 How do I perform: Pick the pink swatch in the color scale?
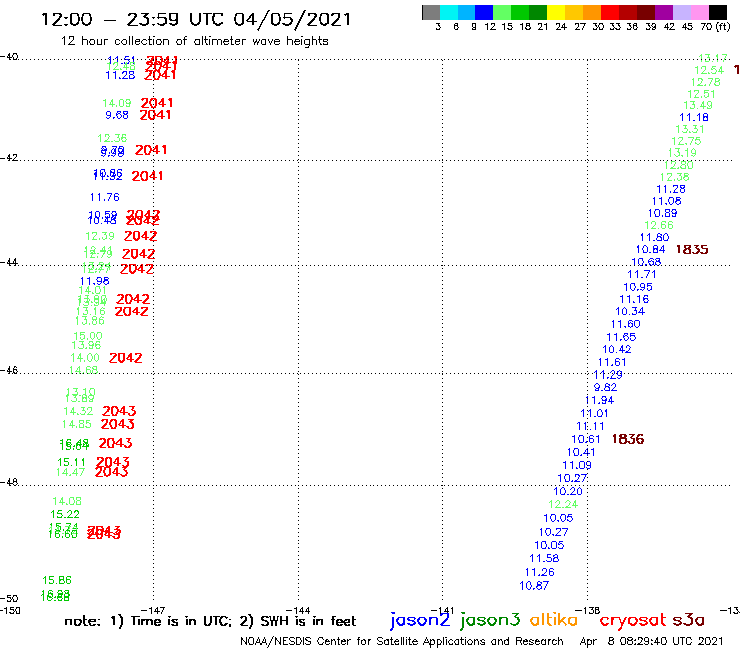[x=699, y=12]
